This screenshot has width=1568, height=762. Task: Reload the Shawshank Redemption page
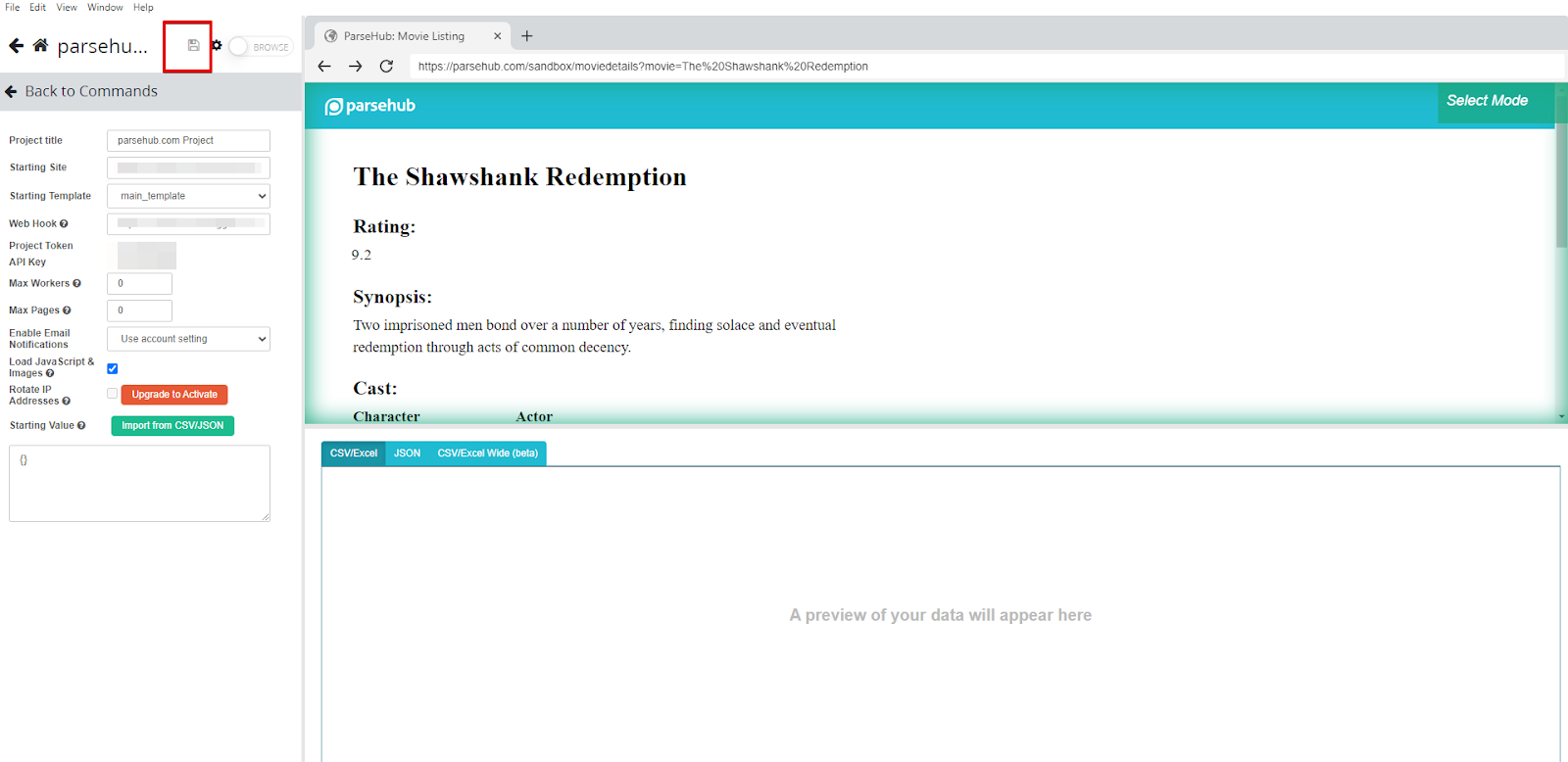tap(386, 67)
